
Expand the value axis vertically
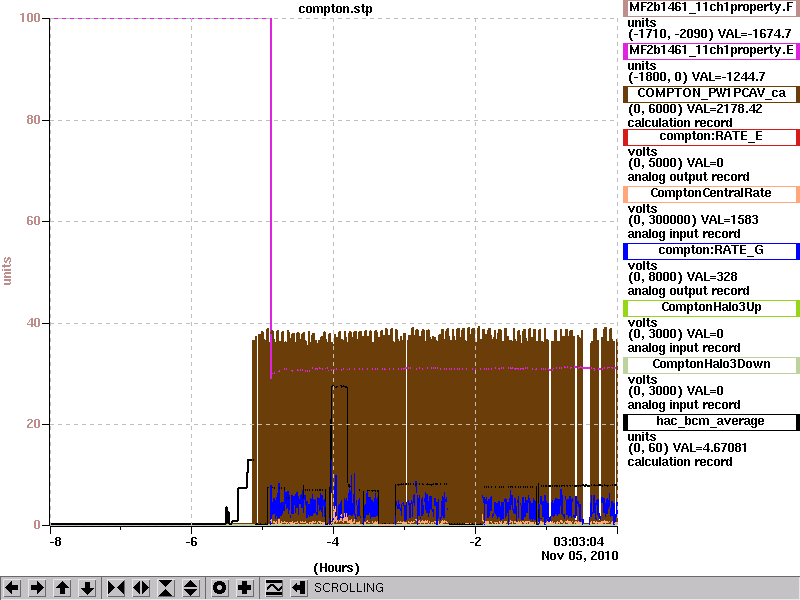tap(191, 588)
